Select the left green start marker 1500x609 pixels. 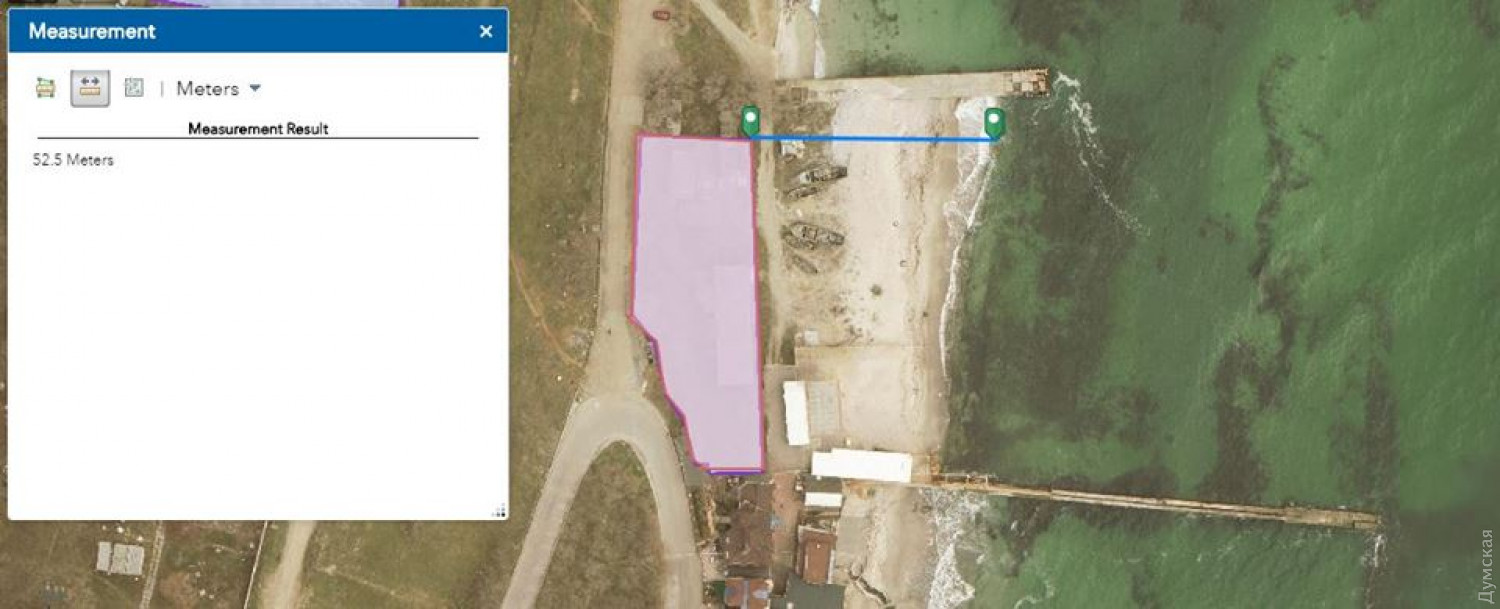[x=750, y=120]
